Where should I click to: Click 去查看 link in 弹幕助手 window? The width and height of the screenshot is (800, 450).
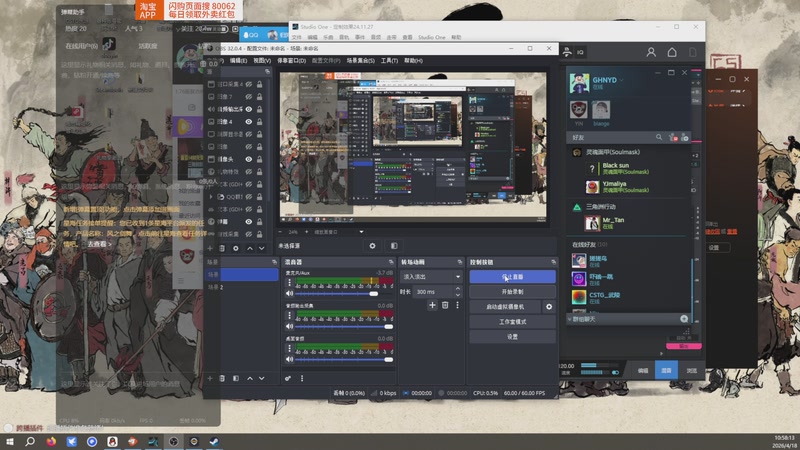[99, 244]
